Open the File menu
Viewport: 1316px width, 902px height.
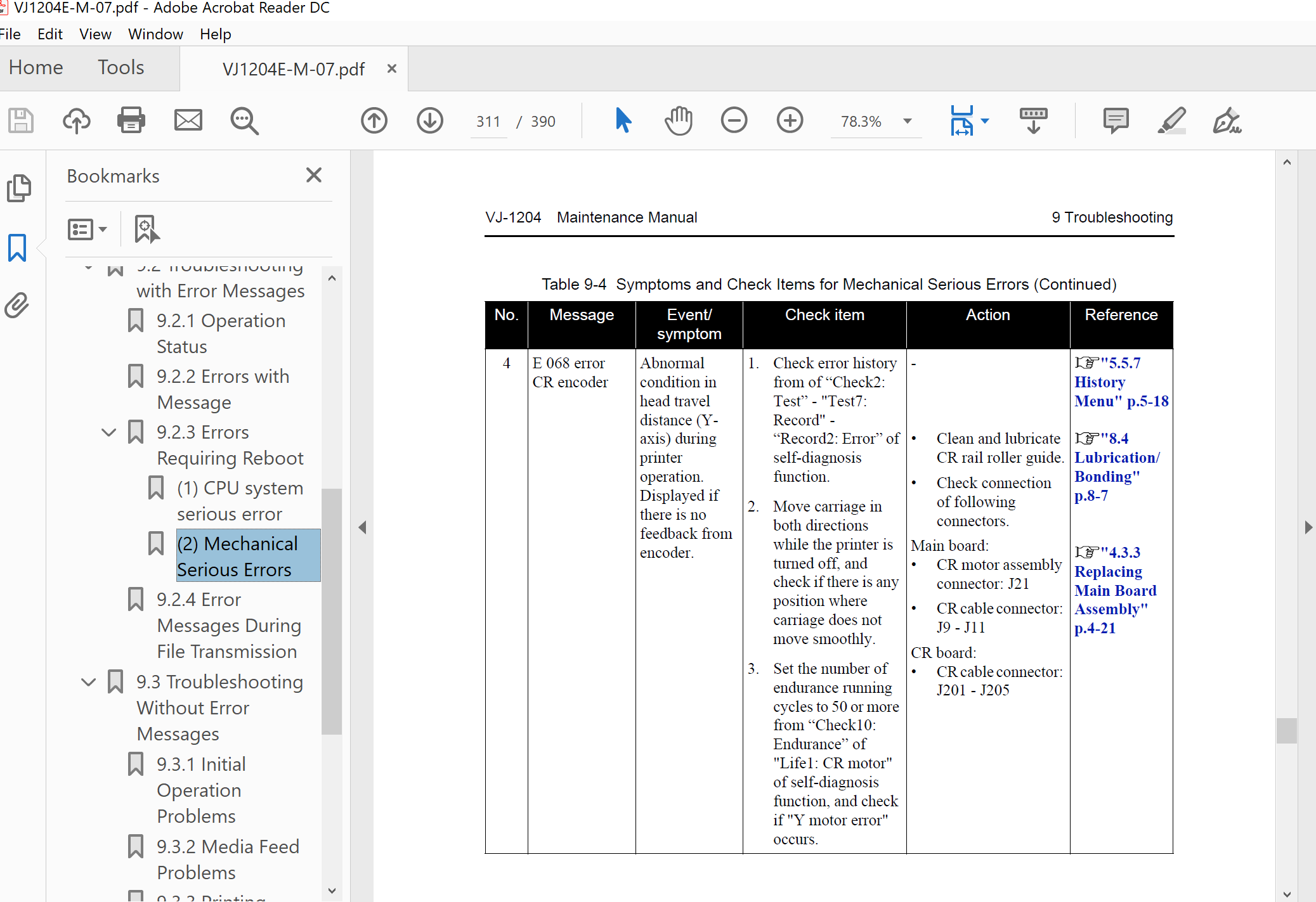point(10,34)
